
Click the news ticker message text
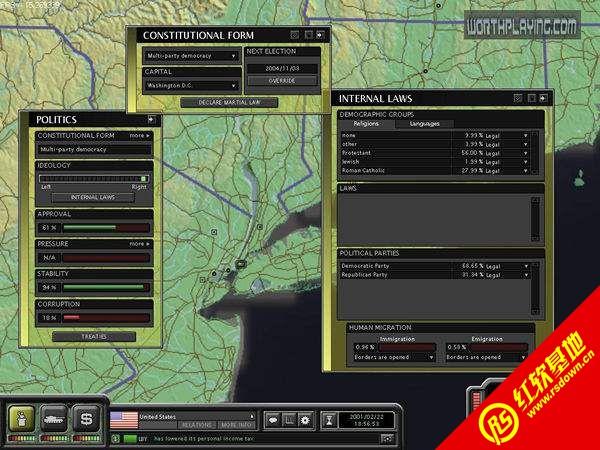pyautogui.click(x=203, y=439)
